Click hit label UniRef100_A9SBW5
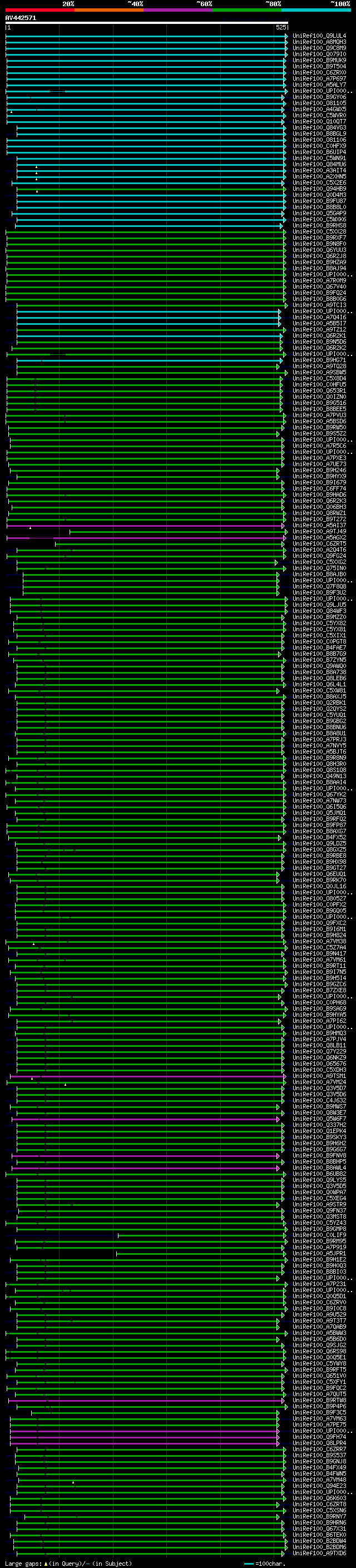Viewport: 356px width, 1568px height. (319, 373)
